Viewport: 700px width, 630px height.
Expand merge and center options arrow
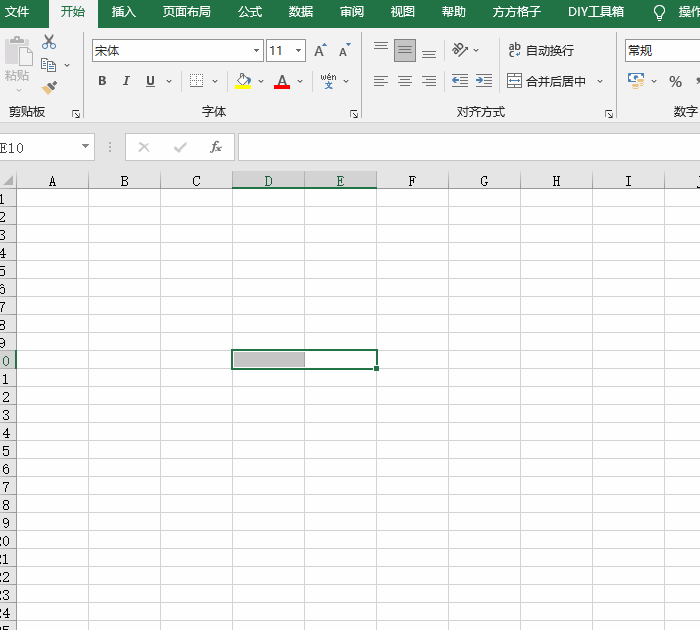click(x=600, y=81)
